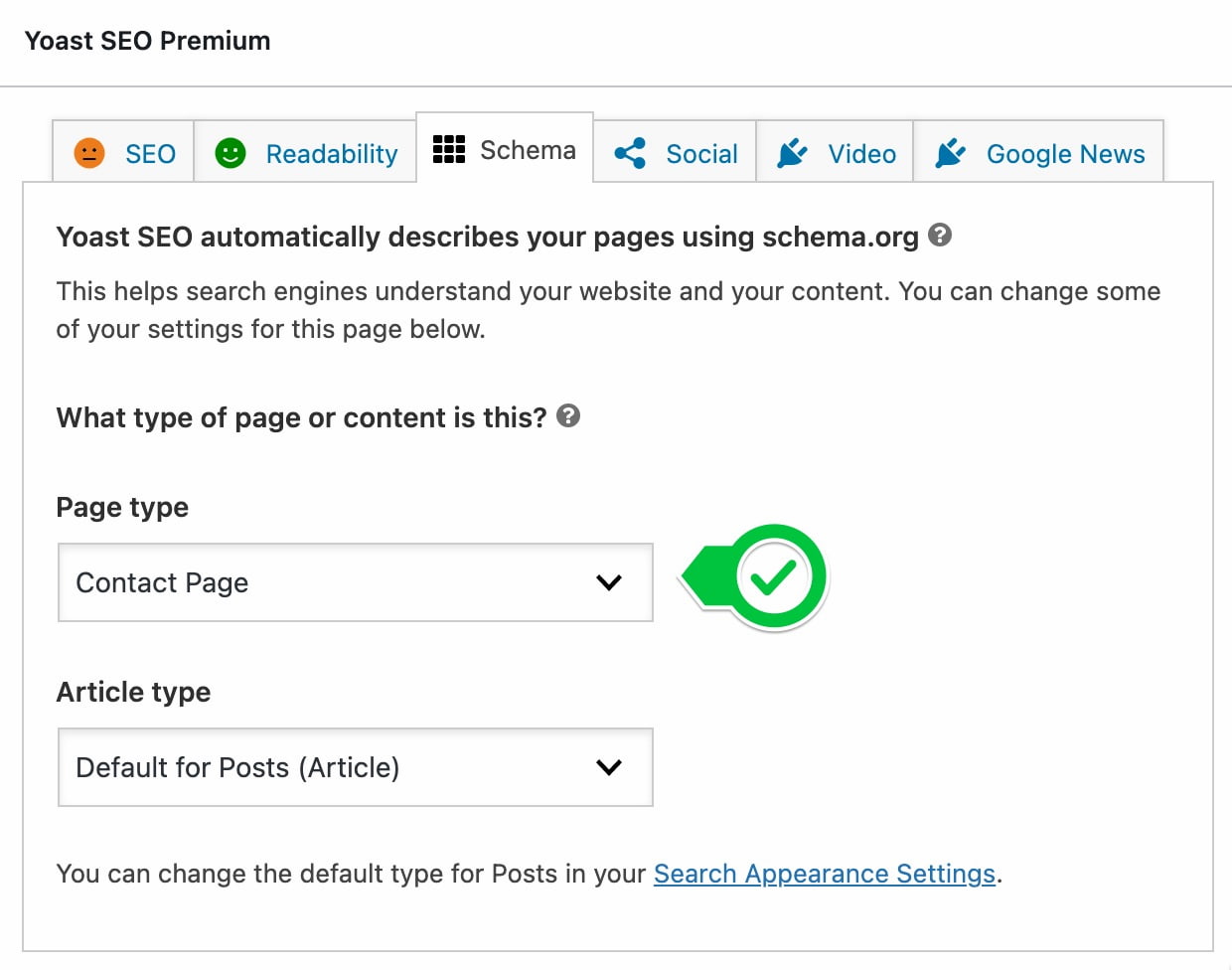Follow the Search Appearance Settings link
Image resolution: width=1232 pixels, height=970 pixels.
(824, 874)
